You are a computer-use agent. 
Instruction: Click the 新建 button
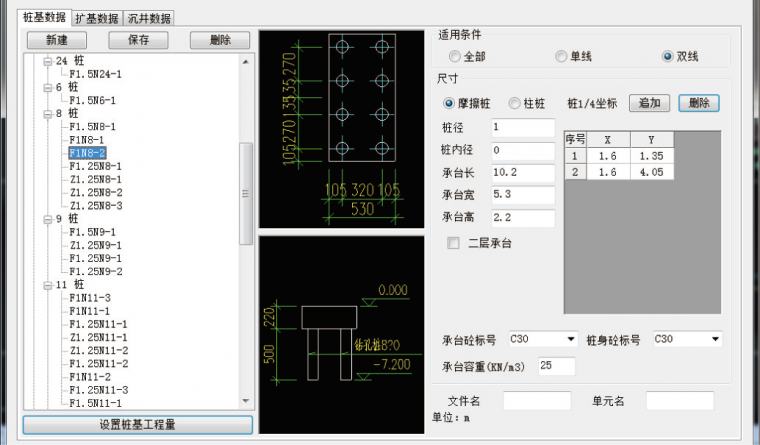(57, 40)
